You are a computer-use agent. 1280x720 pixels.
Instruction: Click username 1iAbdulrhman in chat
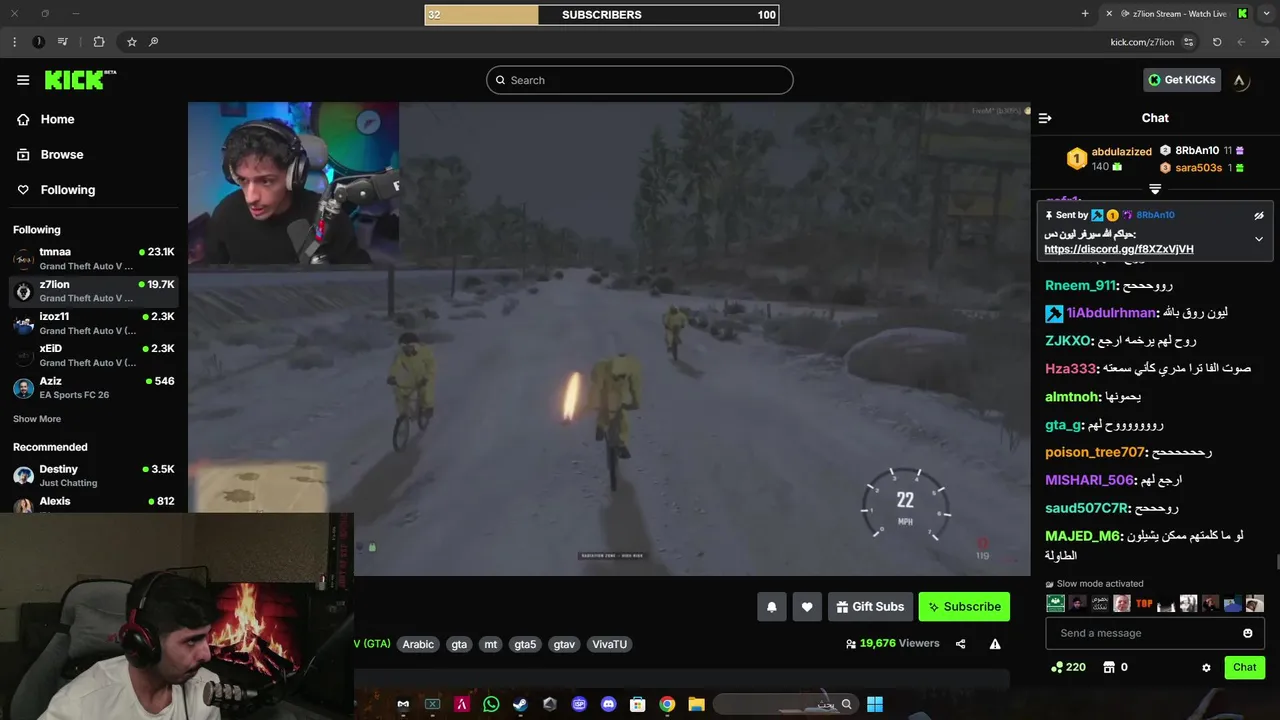(x=1112, y=313)
